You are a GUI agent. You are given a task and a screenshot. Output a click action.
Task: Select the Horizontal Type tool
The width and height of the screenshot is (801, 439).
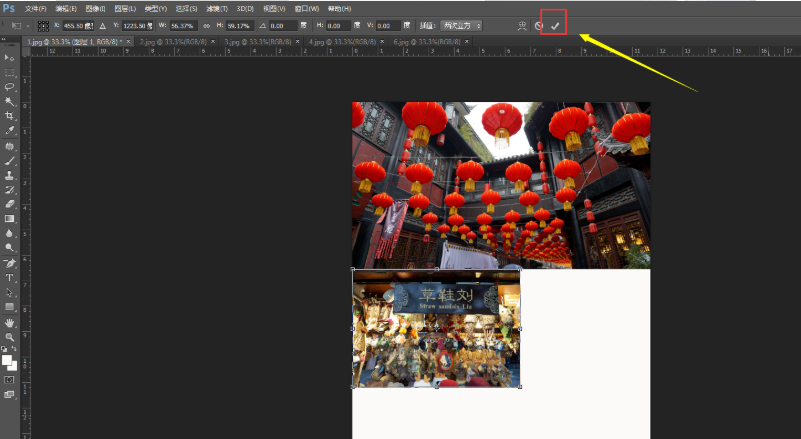10,277
